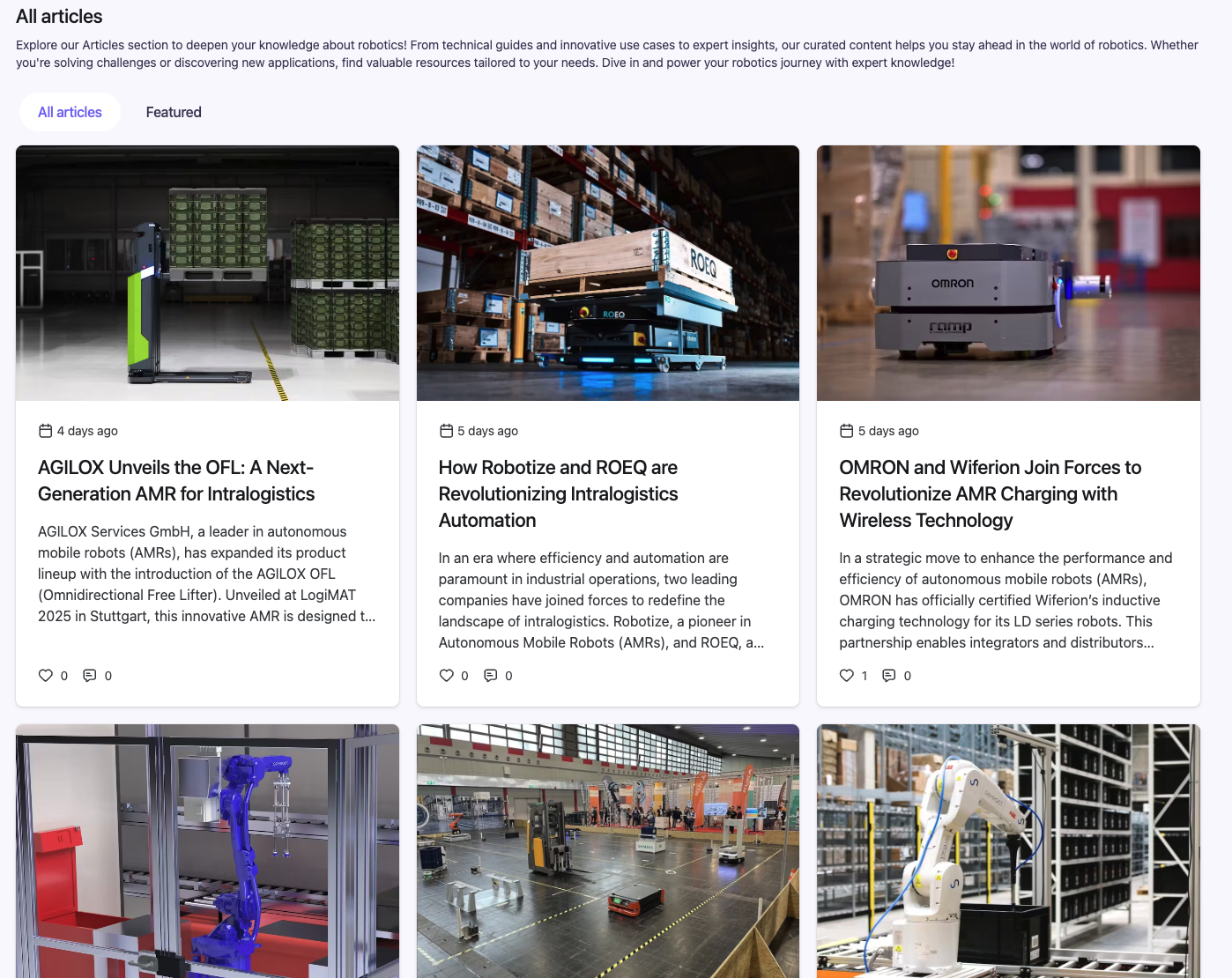The image size is (1232, 978).
Task: Switch to the All articles tab
Action: tap(70, 112)
